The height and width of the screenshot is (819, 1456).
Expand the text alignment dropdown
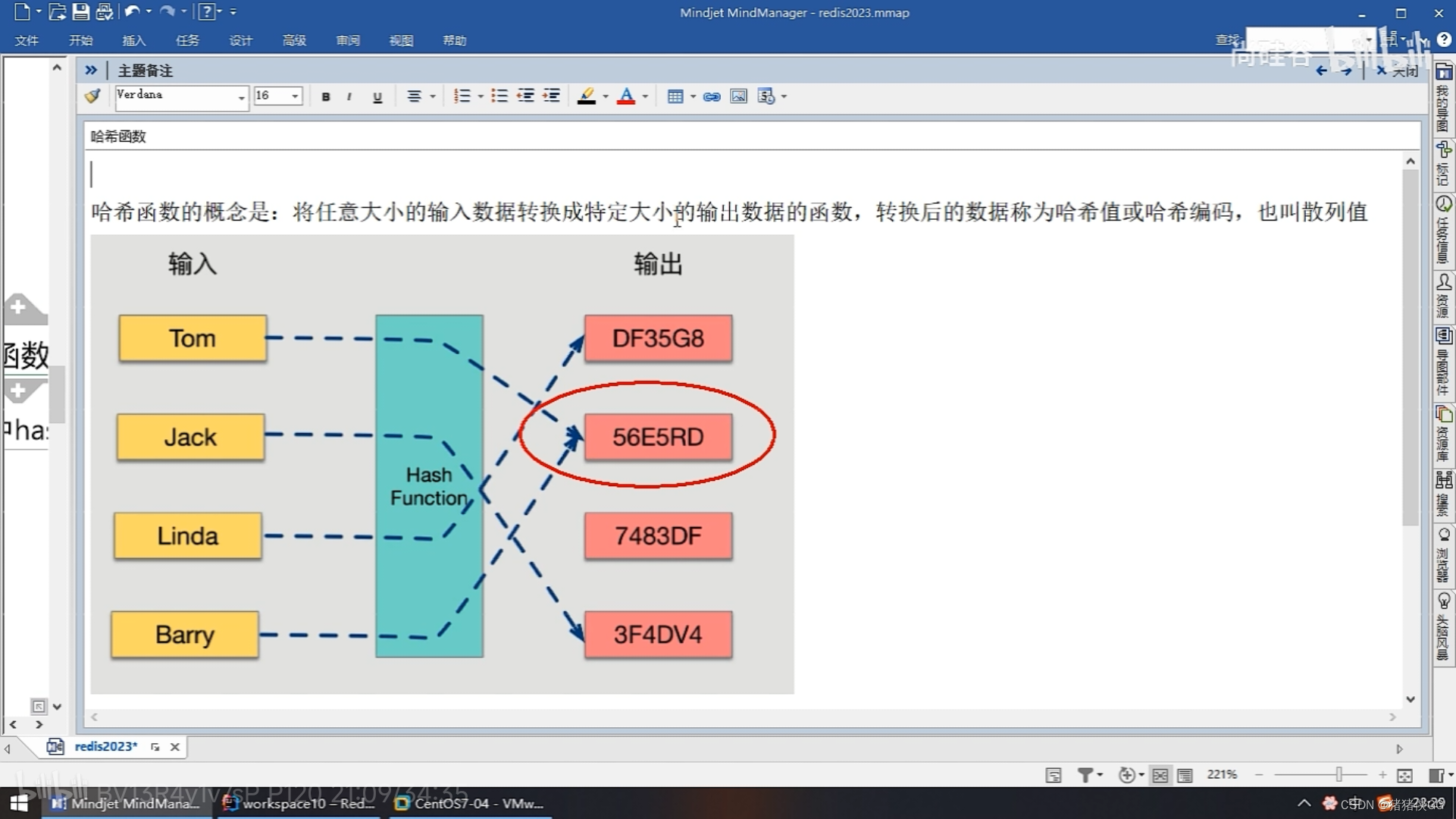click(x=432, y=96)
